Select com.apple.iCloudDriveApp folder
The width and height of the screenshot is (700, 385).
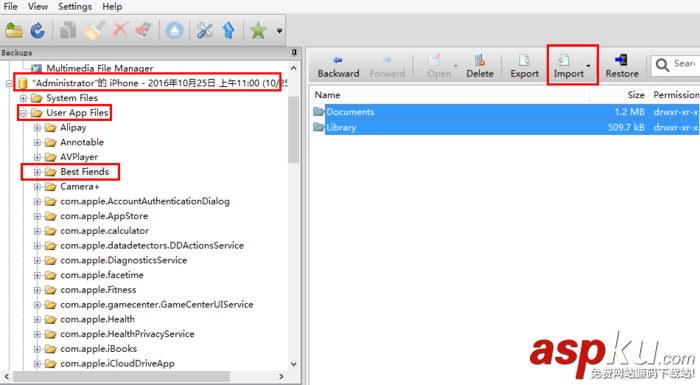click(117, 363)
